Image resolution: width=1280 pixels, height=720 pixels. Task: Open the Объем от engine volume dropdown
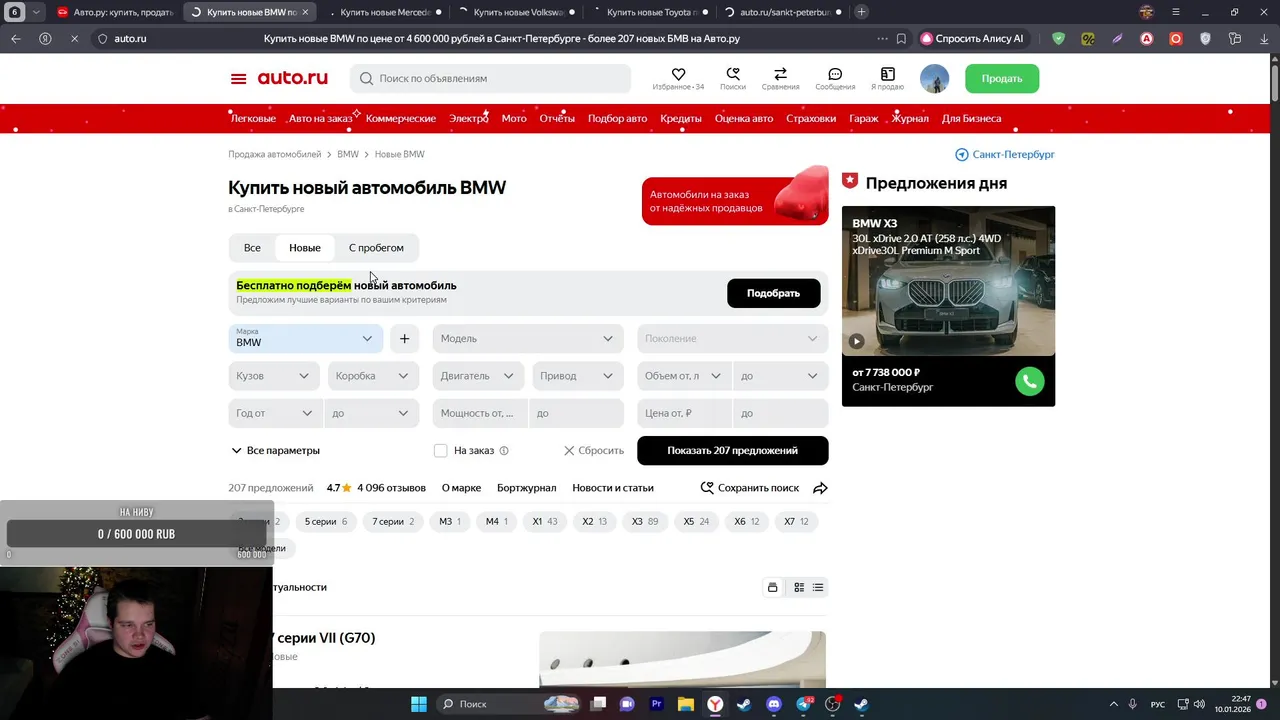(683, 376)
